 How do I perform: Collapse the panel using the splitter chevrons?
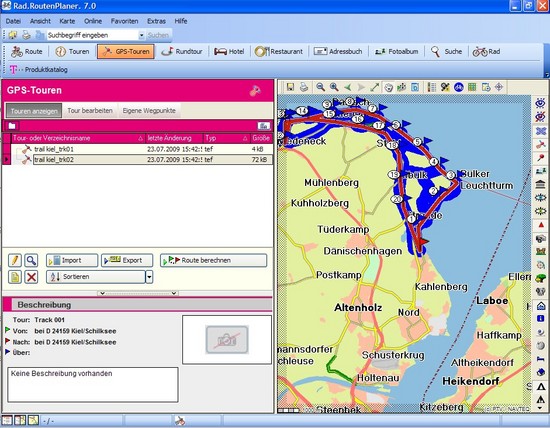(x=138, y=293)
